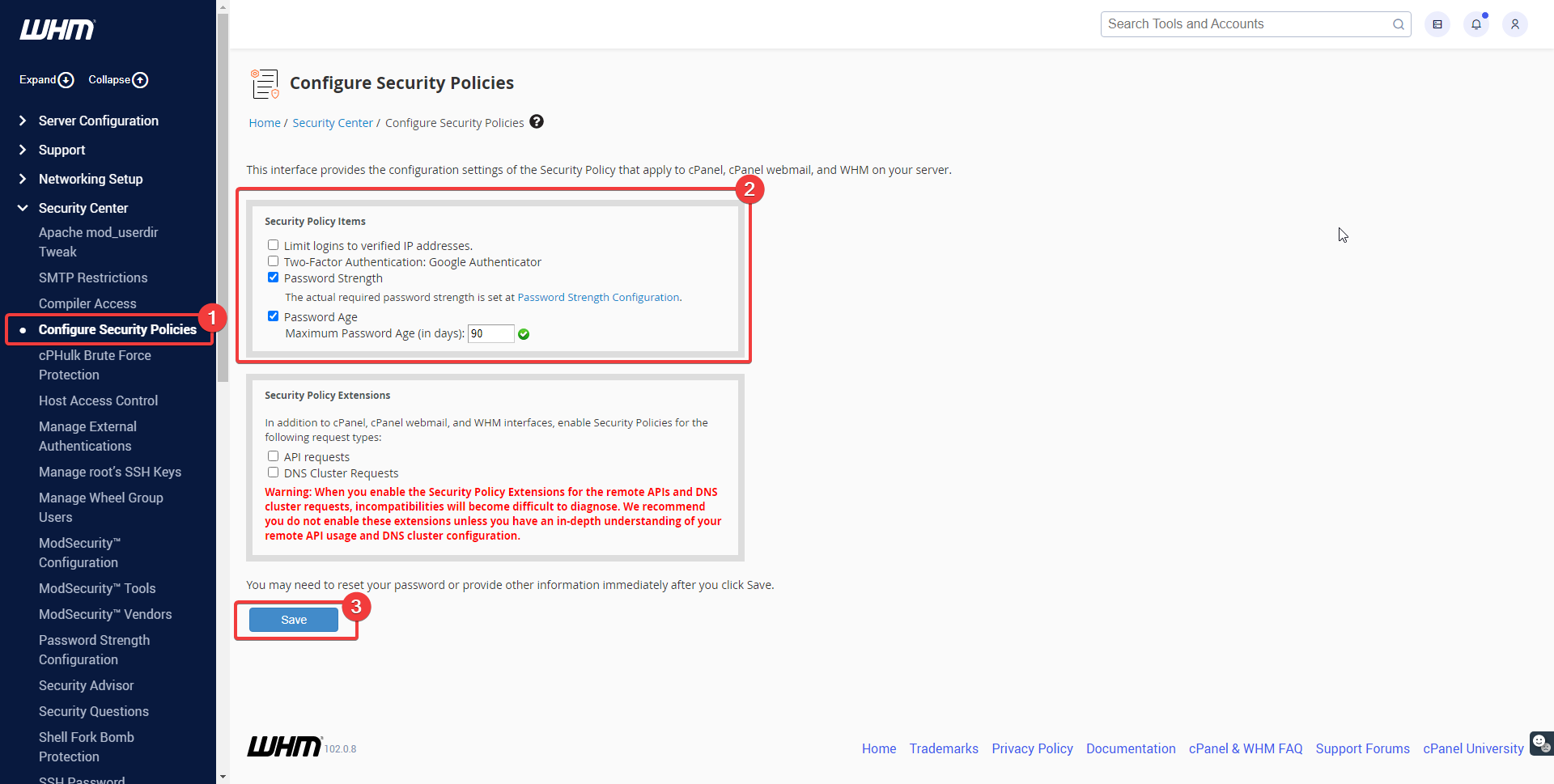Open Host Access Control
This screenshot has width=1554, height=784.
pyautogui.click(x=98, y=400)
